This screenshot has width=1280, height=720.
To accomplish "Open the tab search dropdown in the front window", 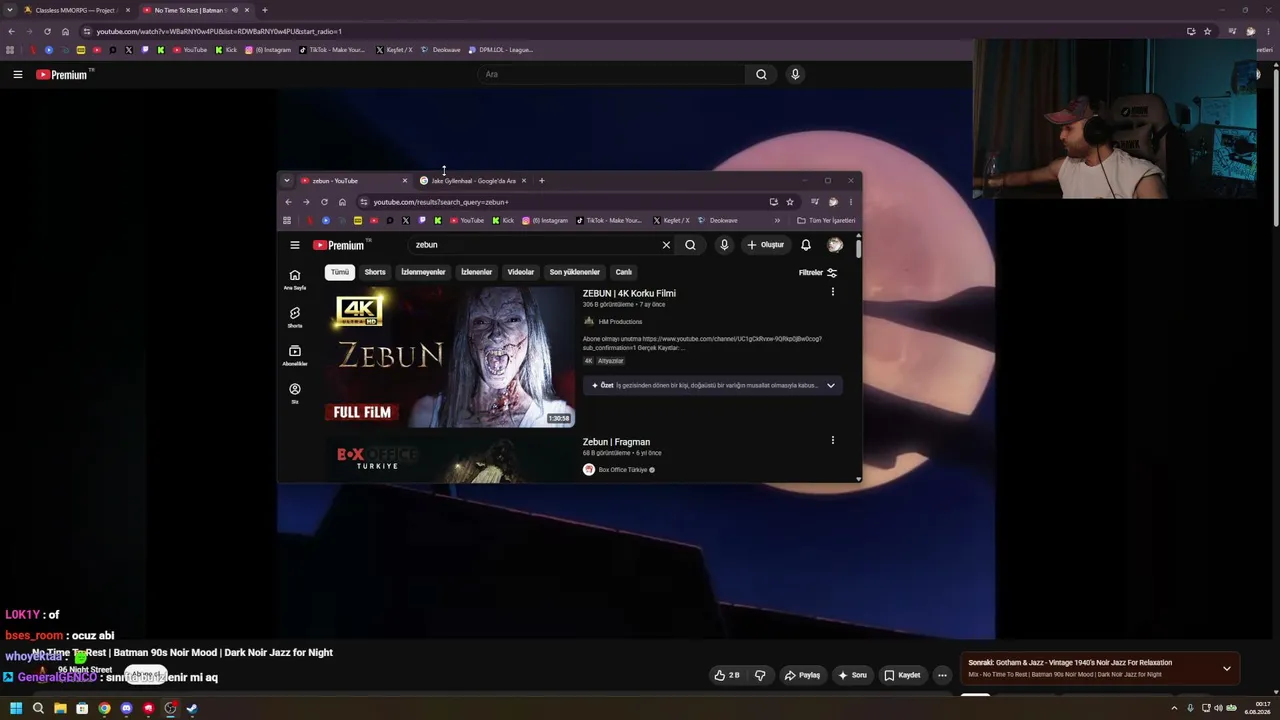I will 287,181.
